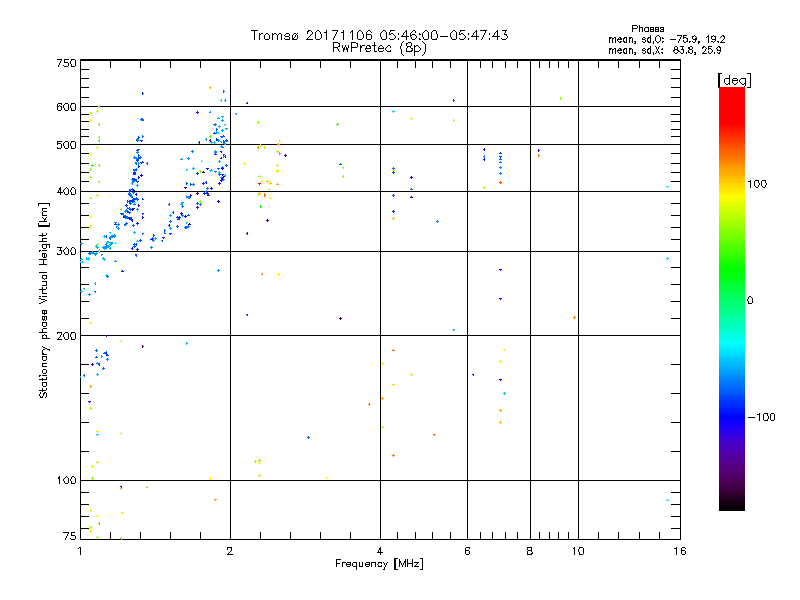Click the 'mean, sd,X: 83.8, 25.9' line
Viewport: 800px width, 600px height.
(x=664, y=50)
